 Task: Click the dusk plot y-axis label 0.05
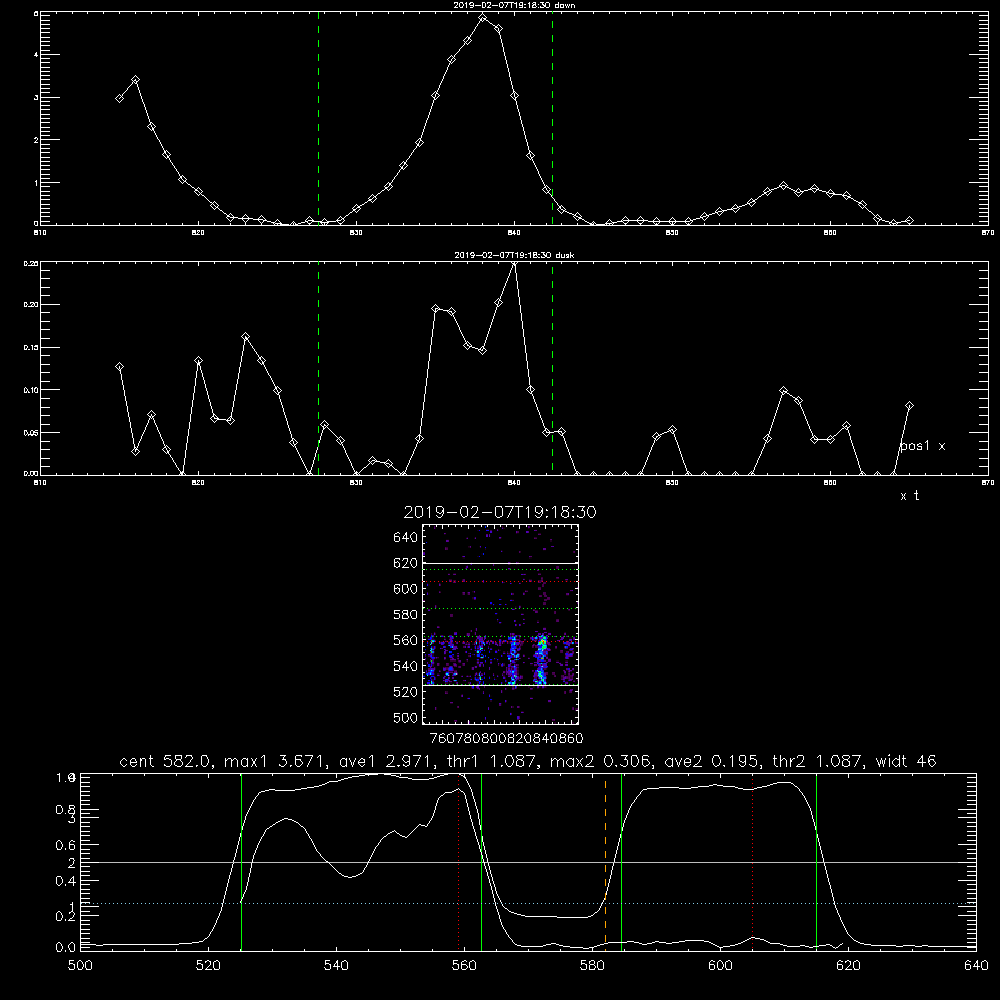point(31,432)
